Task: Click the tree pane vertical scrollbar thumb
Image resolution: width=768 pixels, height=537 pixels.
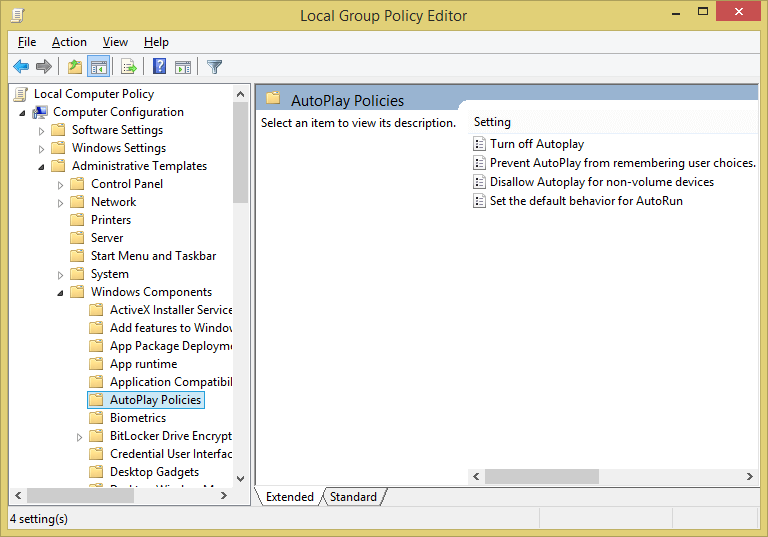Action: point(240,152)
